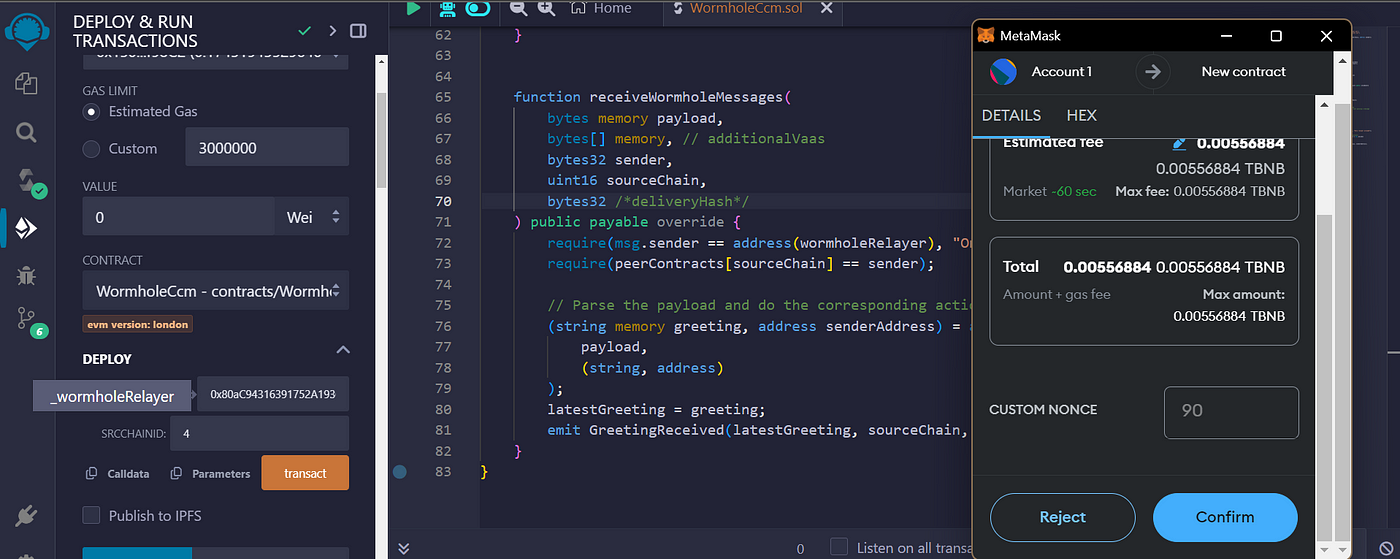1400x559 pixels.
Task: Click the evm version: london badge
Action: (137, 324)
